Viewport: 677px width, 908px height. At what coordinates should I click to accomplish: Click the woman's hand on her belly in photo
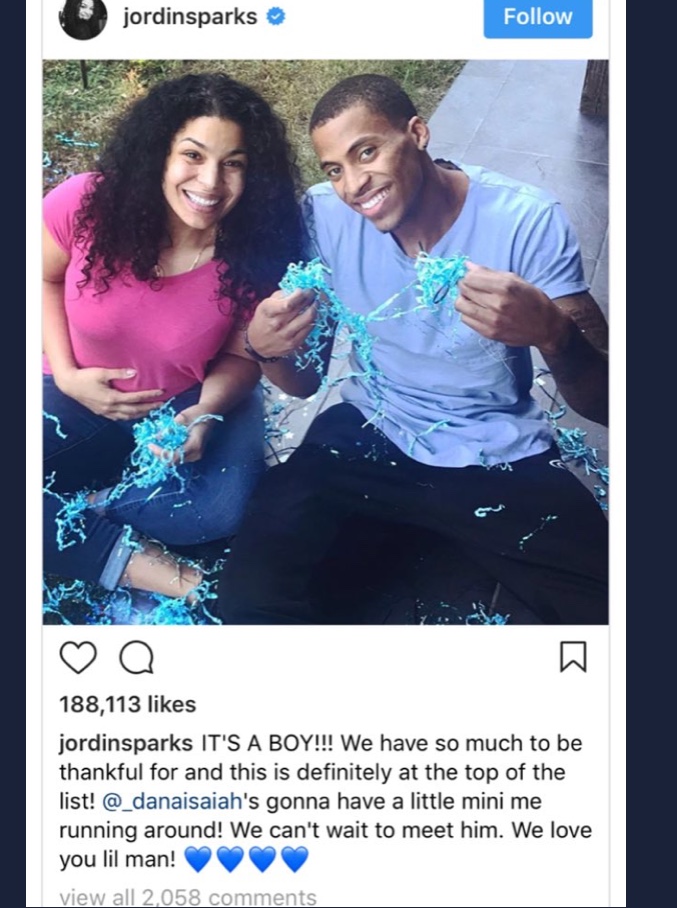[107, 393]
